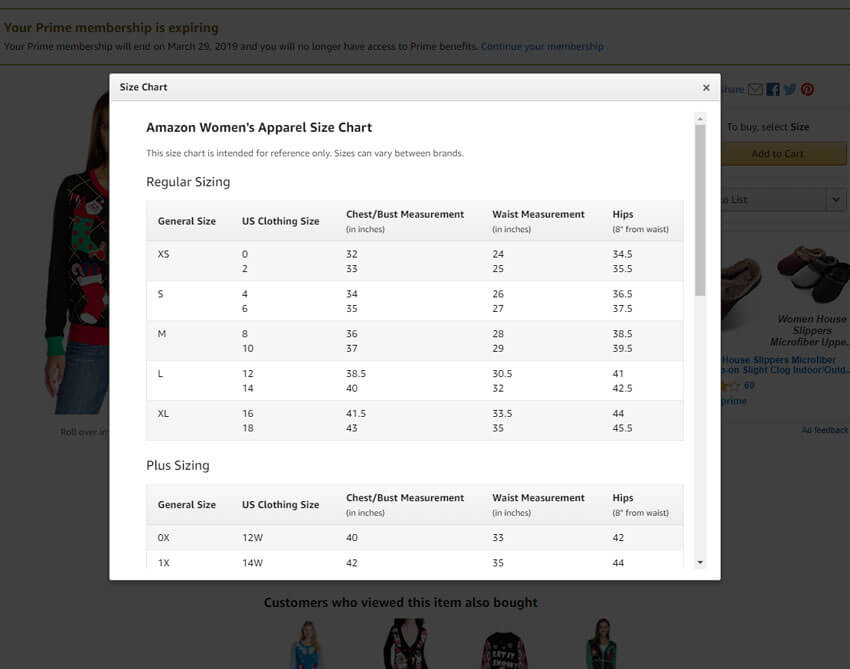Close the Size Chart dialog

pyautogui.click(x=706, y=87)
